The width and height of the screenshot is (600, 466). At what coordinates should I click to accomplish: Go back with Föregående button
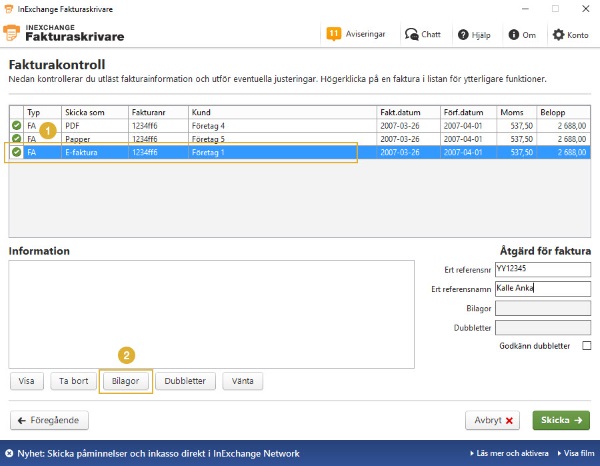tap(49, 420)
